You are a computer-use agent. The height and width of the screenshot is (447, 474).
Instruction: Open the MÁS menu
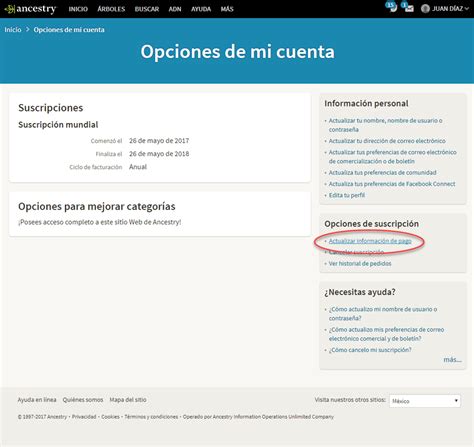coord(227,9)
